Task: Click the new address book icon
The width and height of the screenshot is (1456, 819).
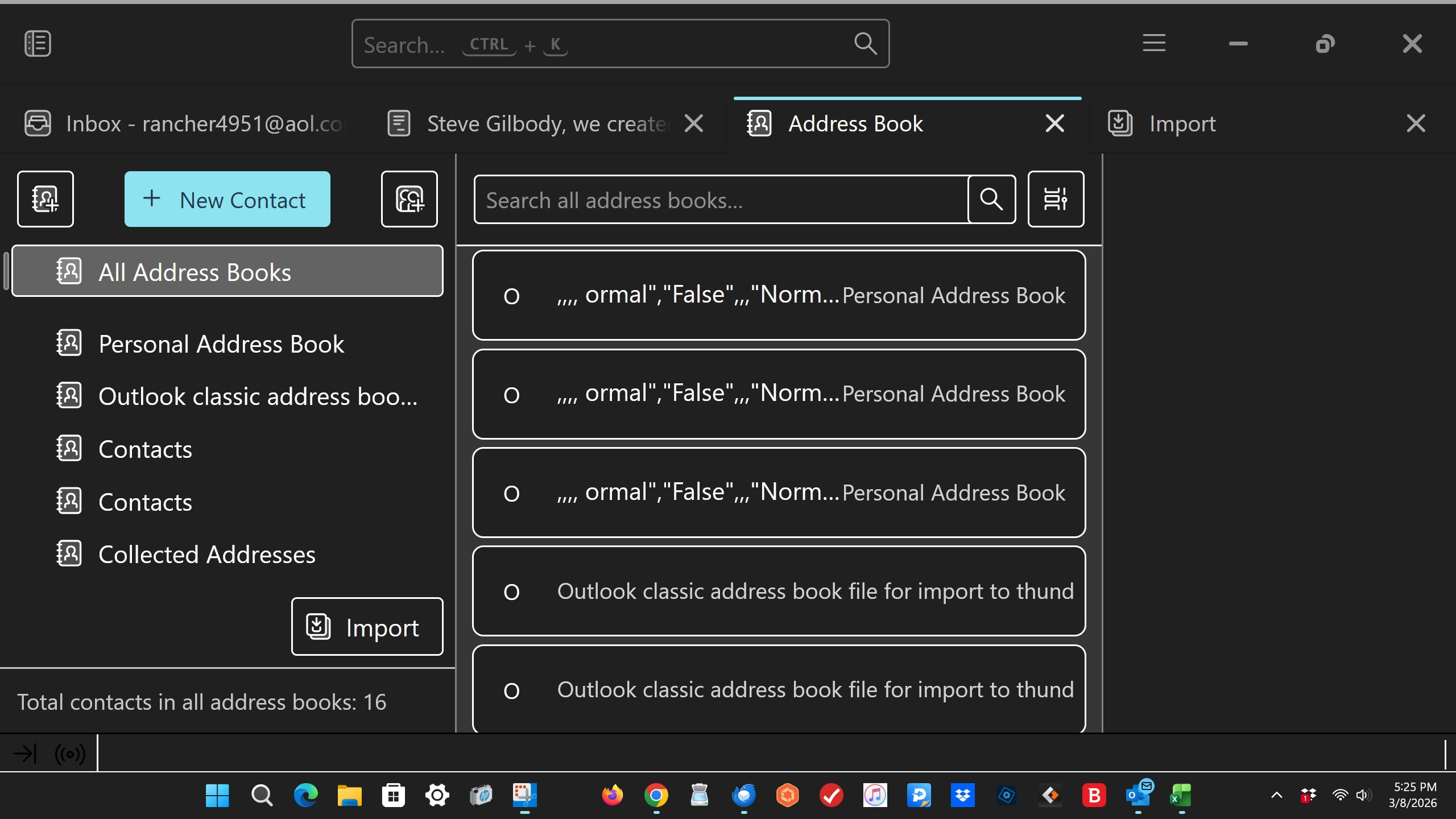Action: click(x=45, y=199)
